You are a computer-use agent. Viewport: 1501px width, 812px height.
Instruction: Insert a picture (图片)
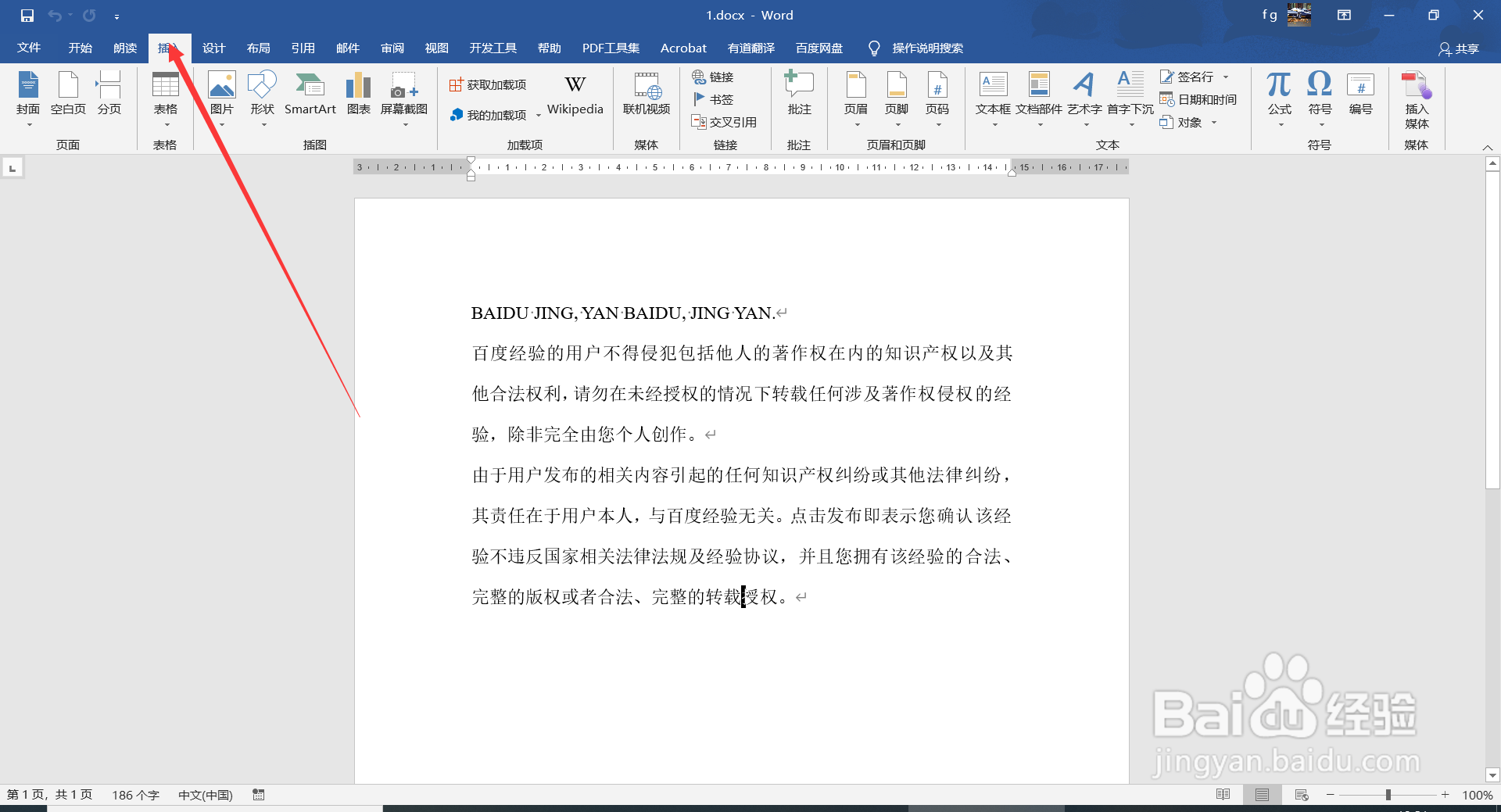pyautogui.click(x=222, y=99)
